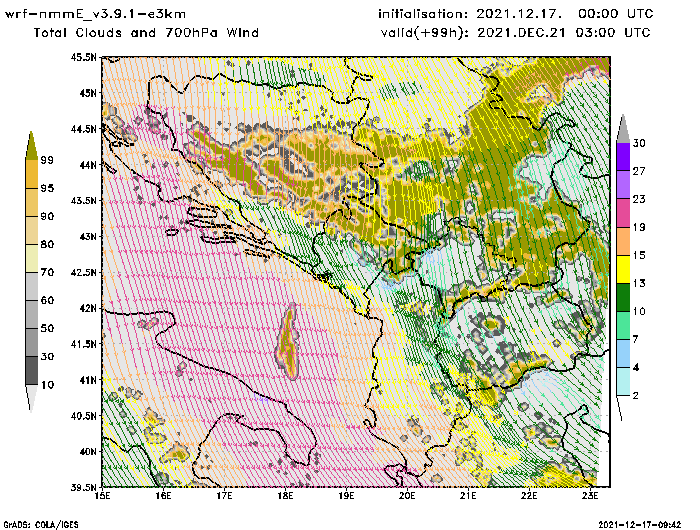The height and width of the screenshot is (530, 700).
Task: Click the '44N' latitude axis label
Action: [x=88, y=165]
